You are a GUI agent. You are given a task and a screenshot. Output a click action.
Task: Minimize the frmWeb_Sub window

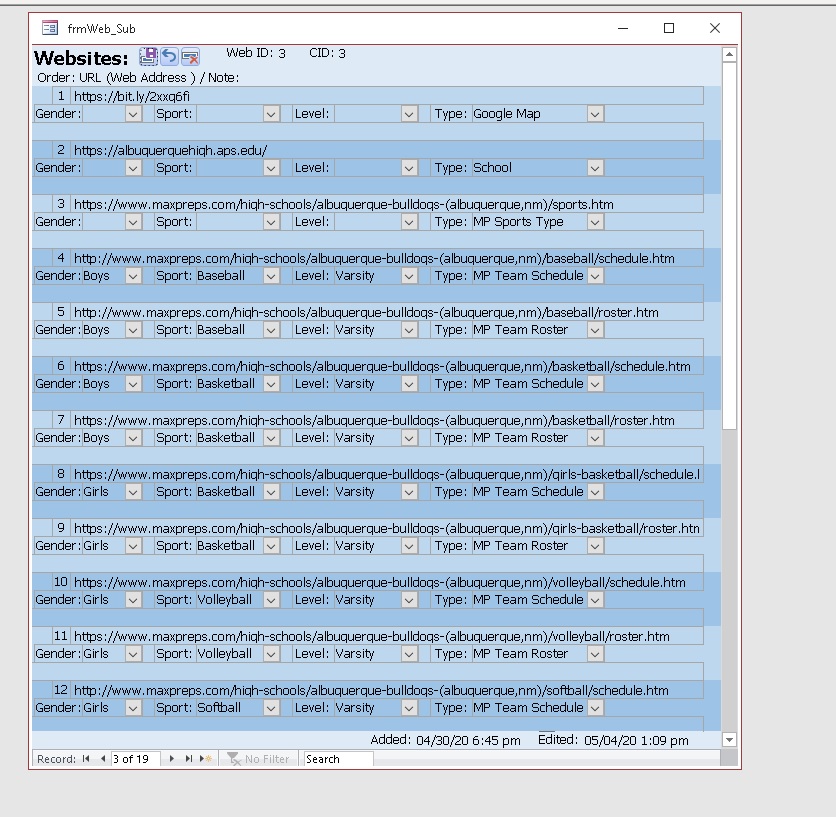(623, 28)
